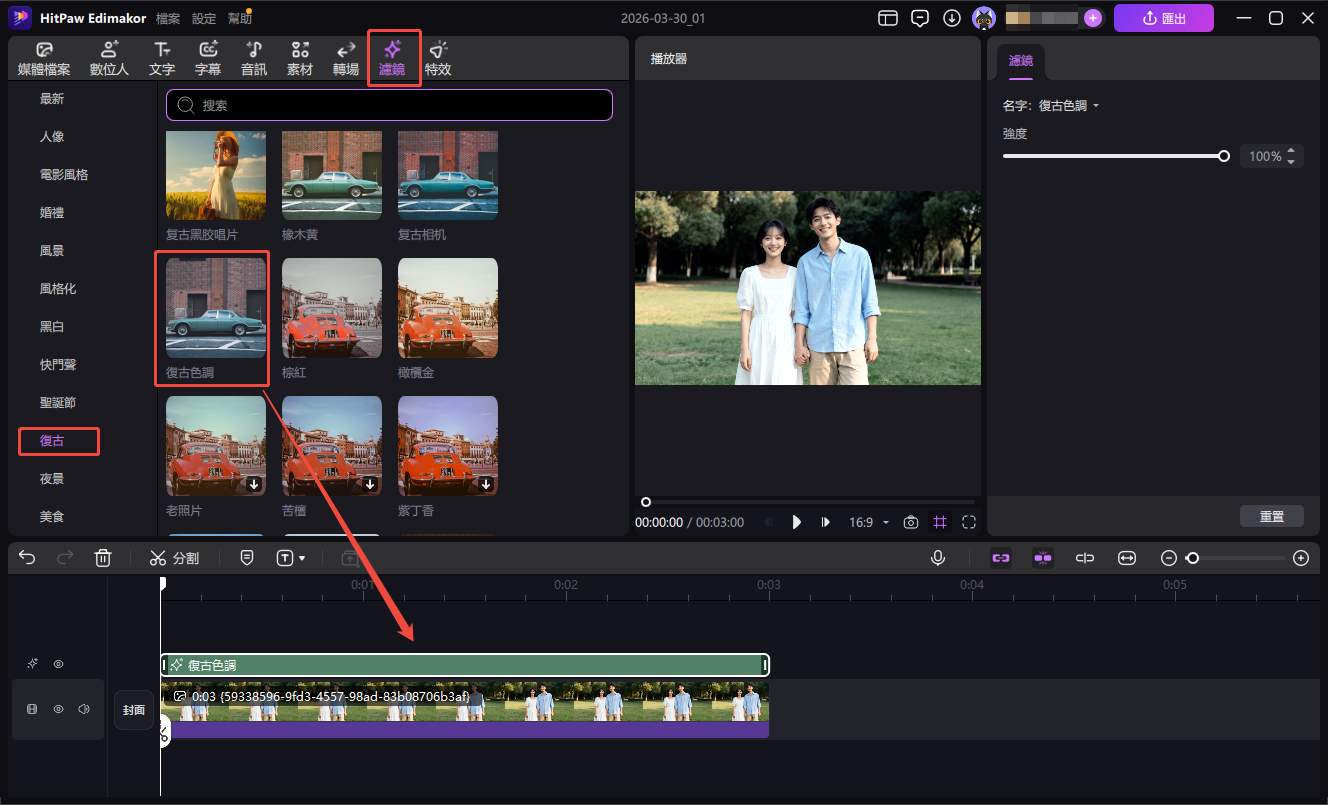Hide the filter track using eye icon
The height and width of the screenshot is (805, 1328).
pos(59,664)
